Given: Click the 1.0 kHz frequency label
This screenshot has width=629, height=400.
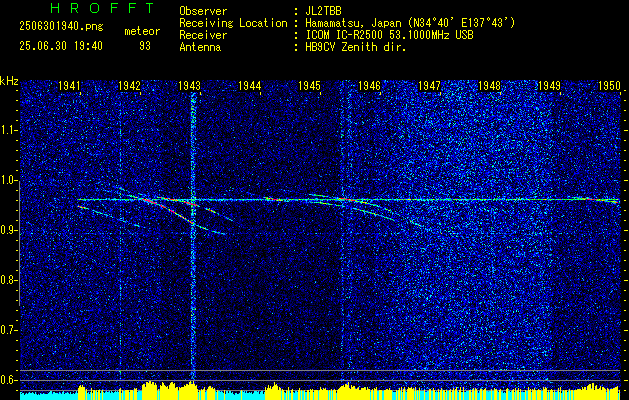Looking at the screenshot, I should [x=8, y=180].
